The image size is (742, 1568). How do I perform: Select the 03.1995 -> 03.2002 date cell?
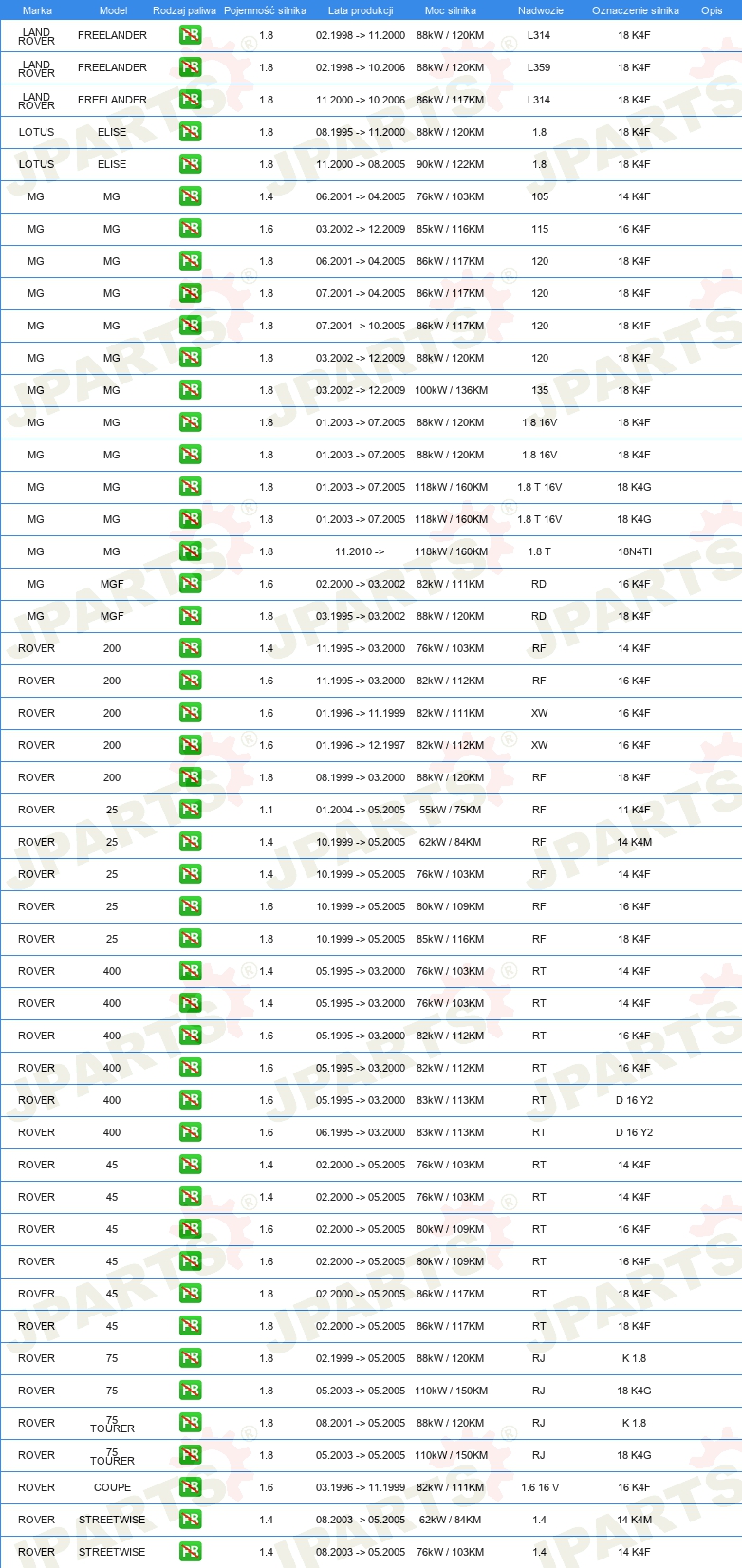pos(361,616)
